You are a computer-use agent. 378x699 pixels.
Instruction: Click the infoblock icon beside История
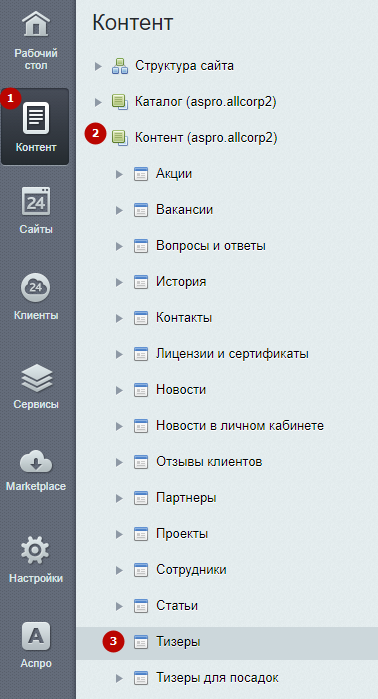pyautogui.click(x=141, y=282)
